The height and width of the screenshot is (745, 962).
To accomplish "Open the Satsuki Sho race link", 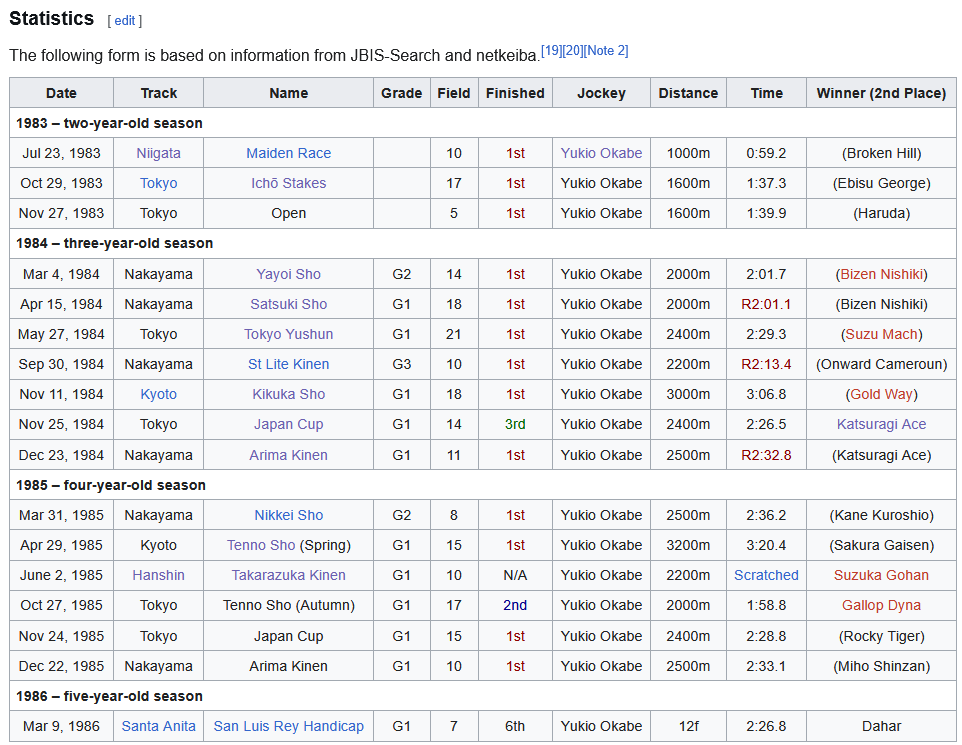I will pos(288,304).
